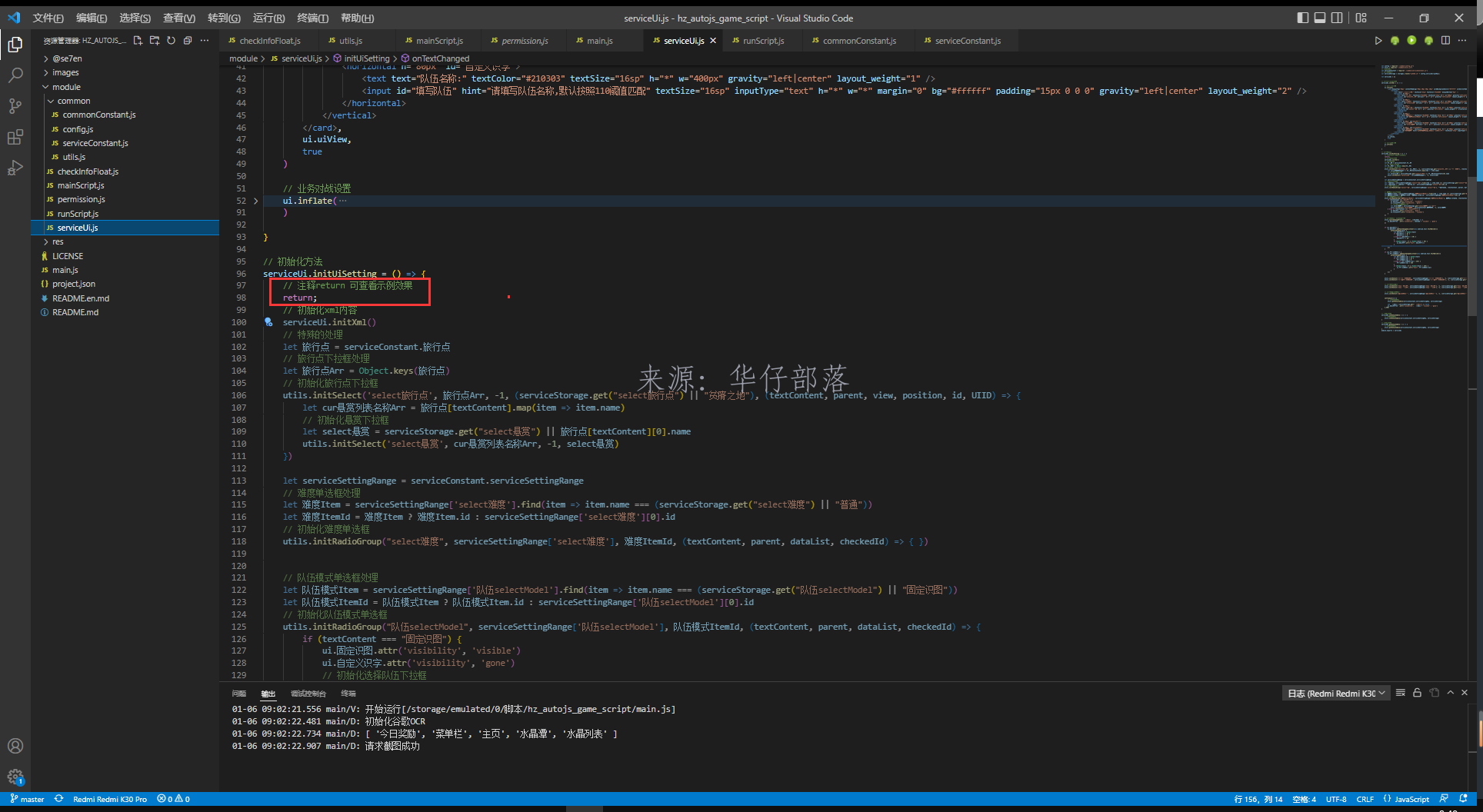The width and height of the screenshot is (1483, 812).
Task: Switch to the checkInfoFloat.js editor tab
Action: point(270,41)
